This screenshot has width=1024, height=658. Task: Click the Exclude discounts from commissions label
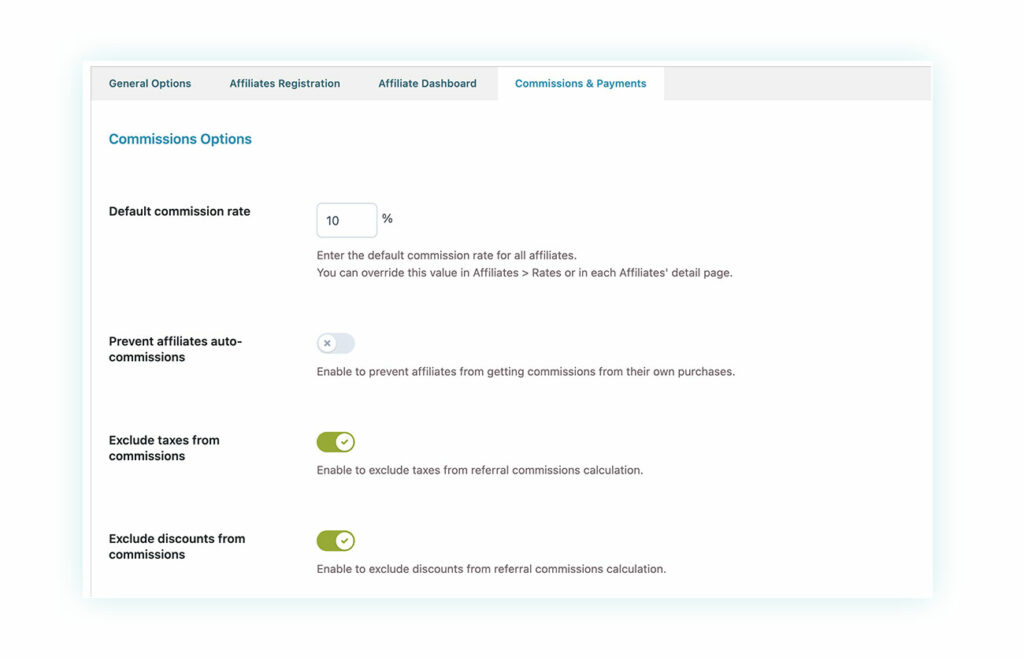pos(177,546)
